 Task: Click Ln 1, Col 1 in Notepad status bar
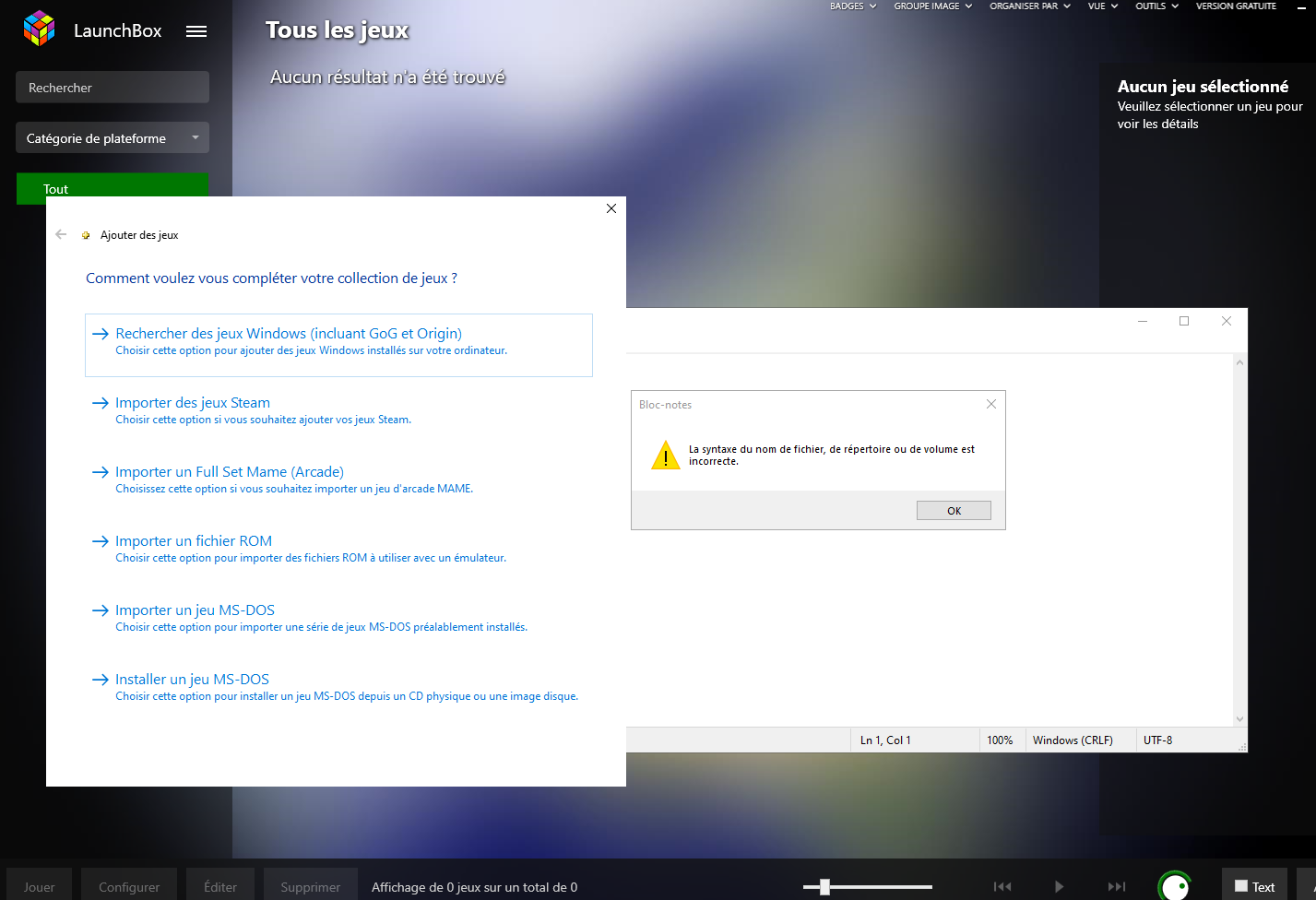point(885,740)
